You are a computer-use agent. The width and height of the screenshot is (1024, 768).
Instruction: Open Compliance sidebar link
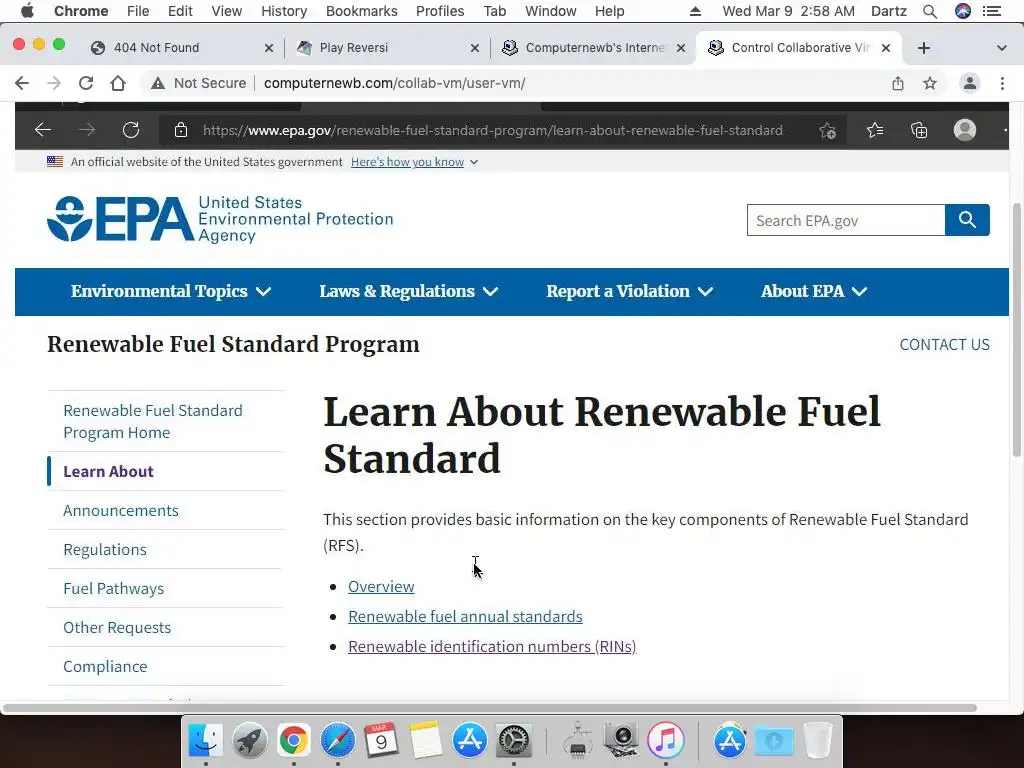pos(105,667)
